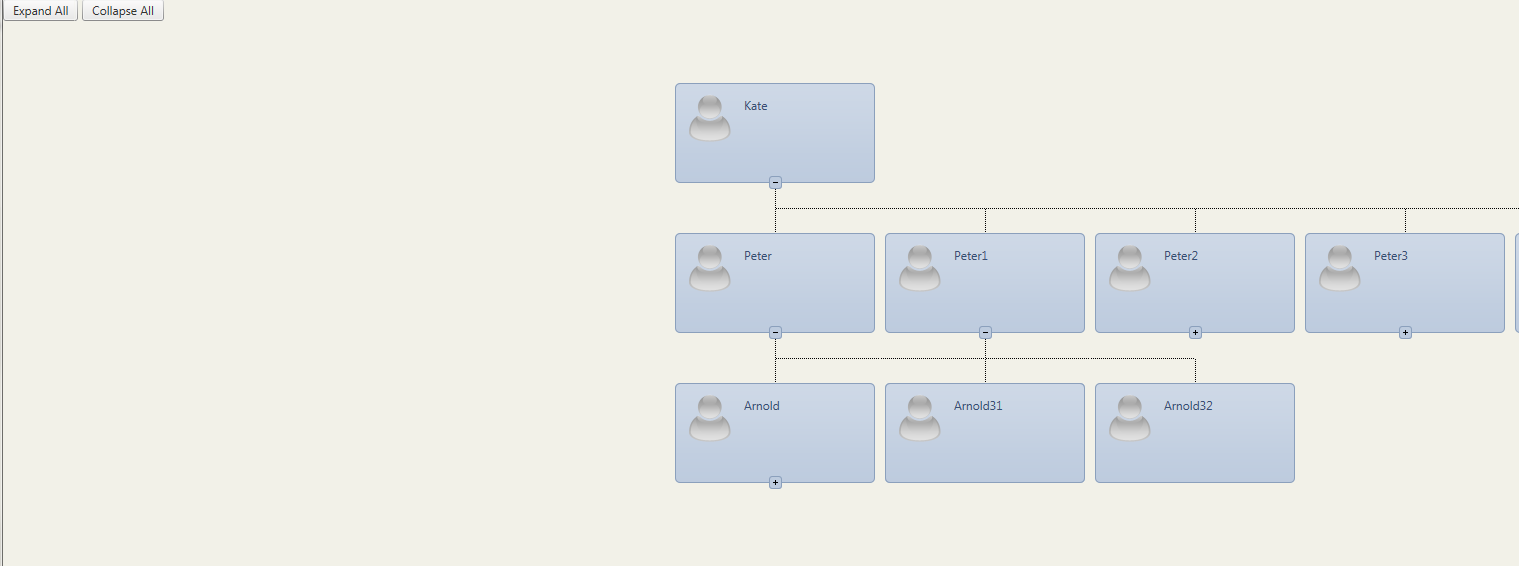
Task: Click the Arnold name label
Action: (762, 406)
